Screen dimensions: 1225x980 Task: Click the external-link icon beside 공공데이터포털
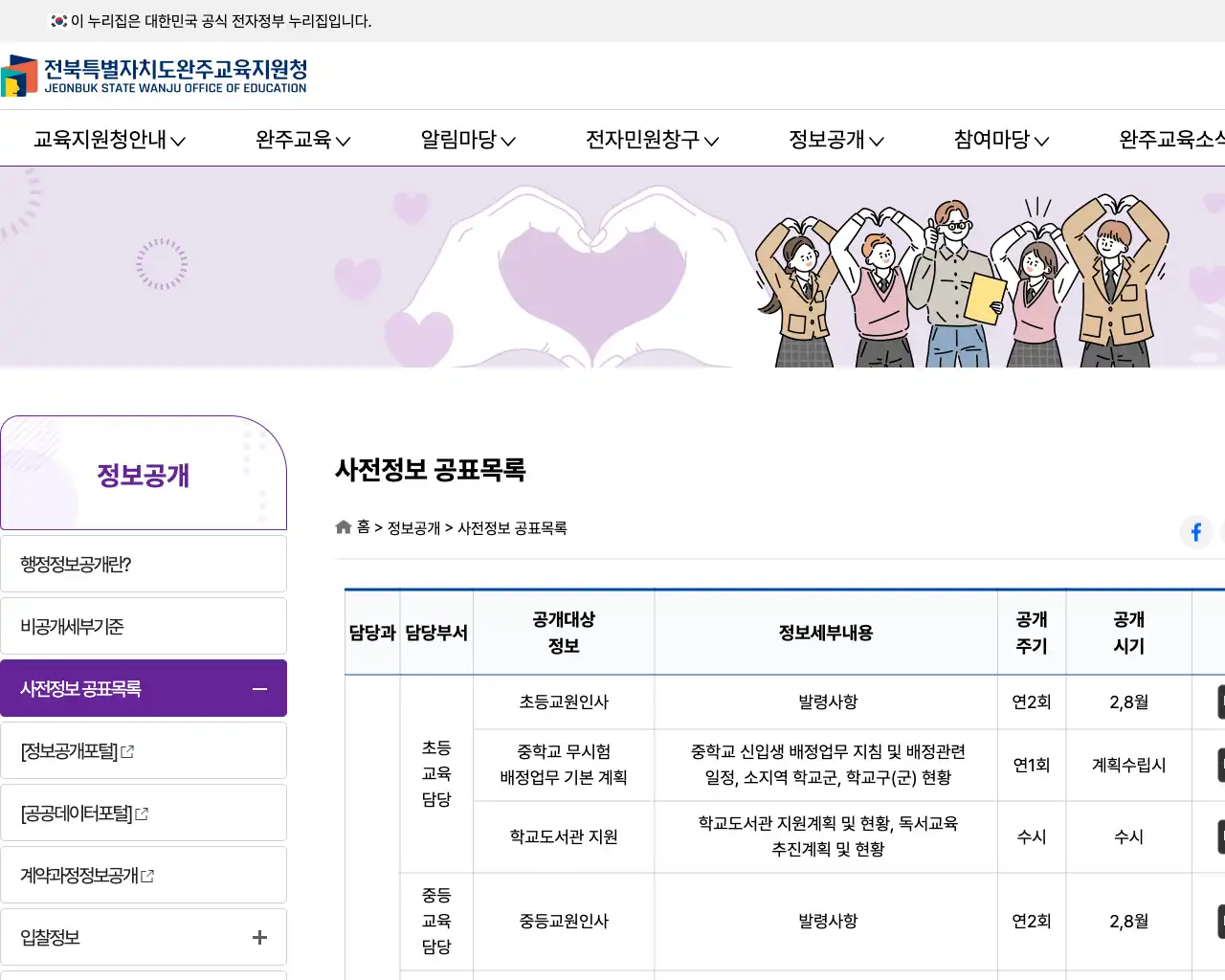click(x=145, y=812)
